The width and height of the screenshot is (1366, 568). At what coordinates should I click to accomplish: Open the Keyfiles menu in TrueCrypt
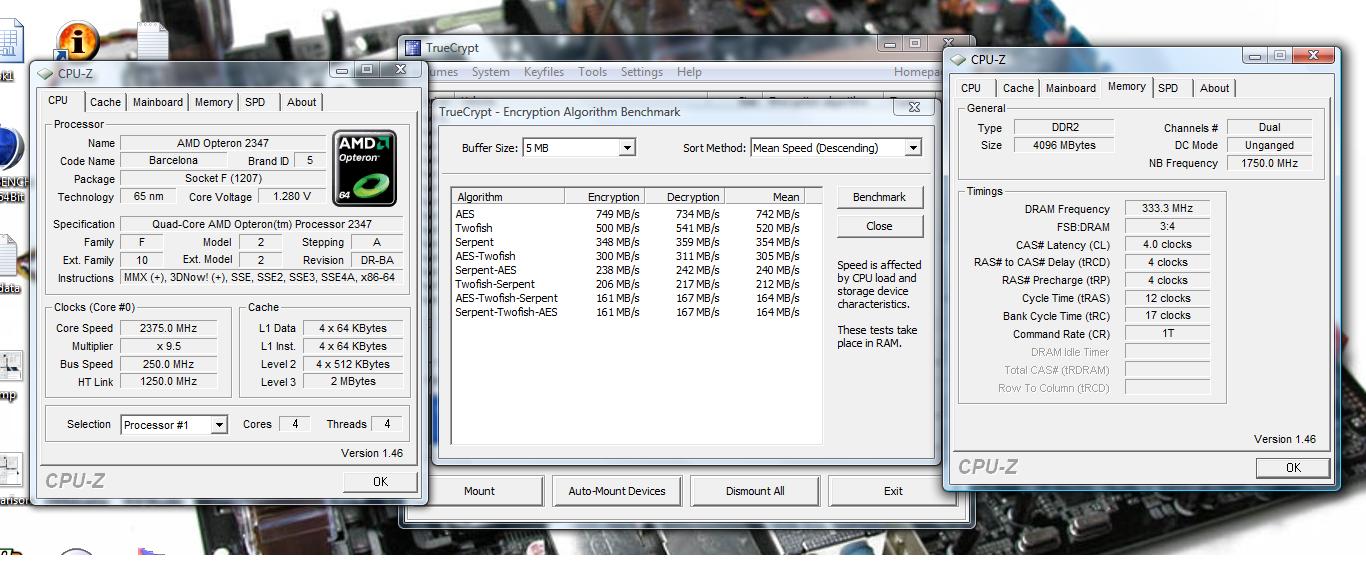[544, 72]
